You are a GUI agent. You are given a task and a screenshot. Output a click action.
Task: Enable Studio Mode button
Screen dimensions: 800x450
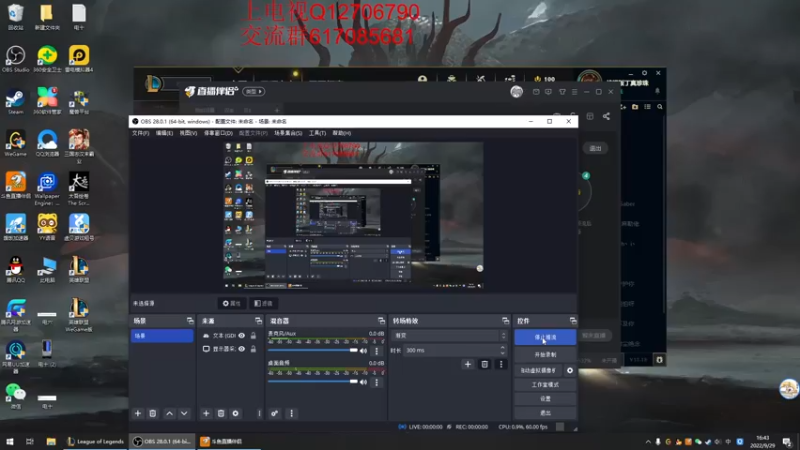click(x=545, y=385)
